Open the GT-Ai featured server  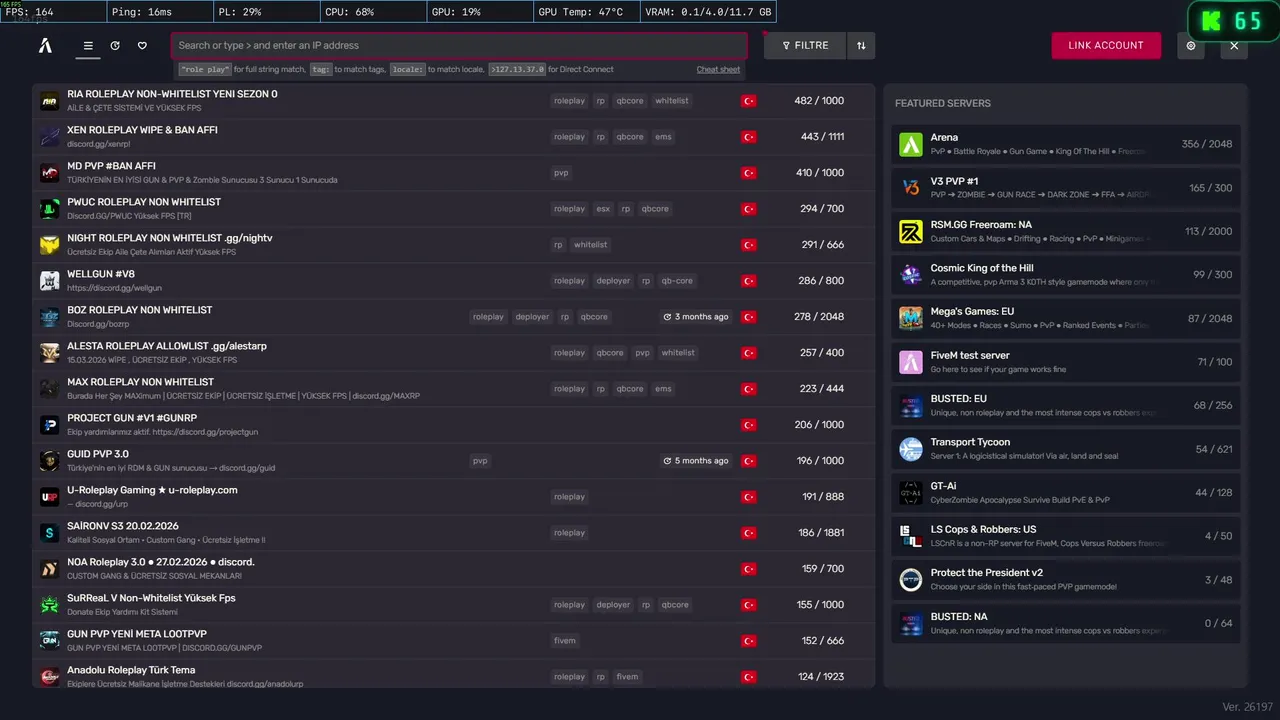tap(1066, 492)
